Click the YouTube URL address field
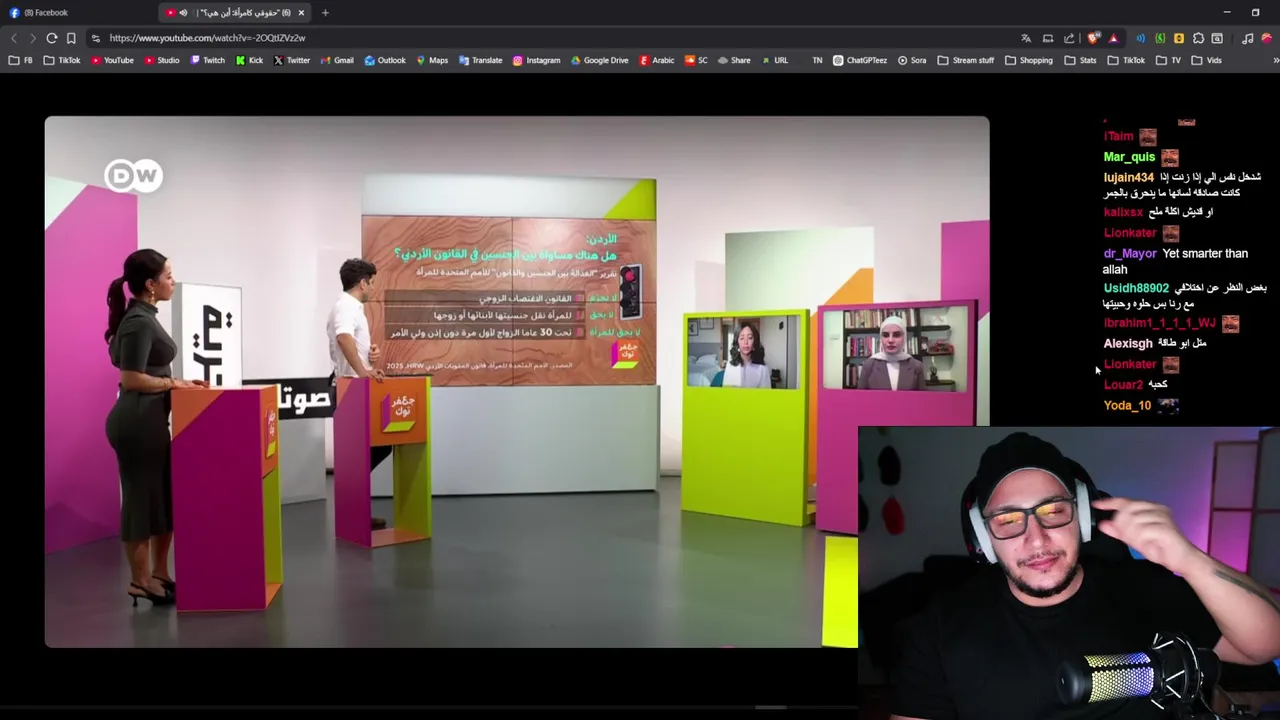Screen dimensions: 1280x720 click(x=207, y=38)
